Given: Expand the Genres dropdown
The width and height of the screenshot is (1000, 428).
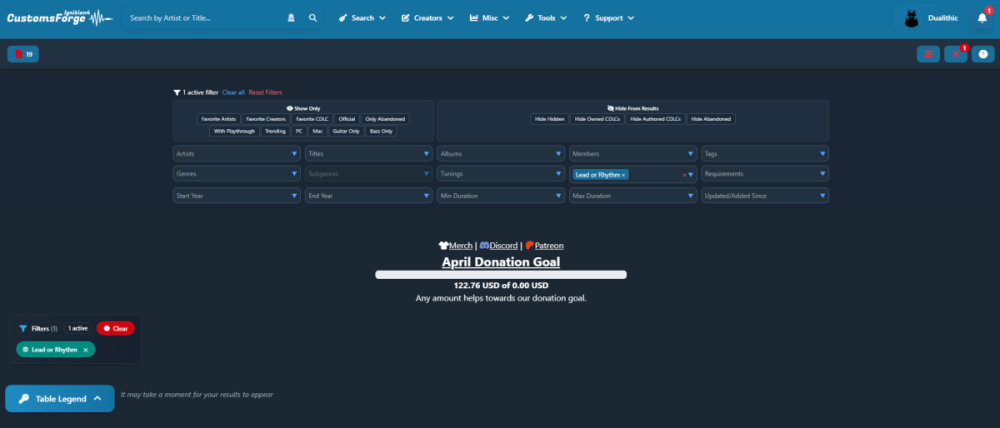Looking at the screenshot, I should click(x=236, y=174).
